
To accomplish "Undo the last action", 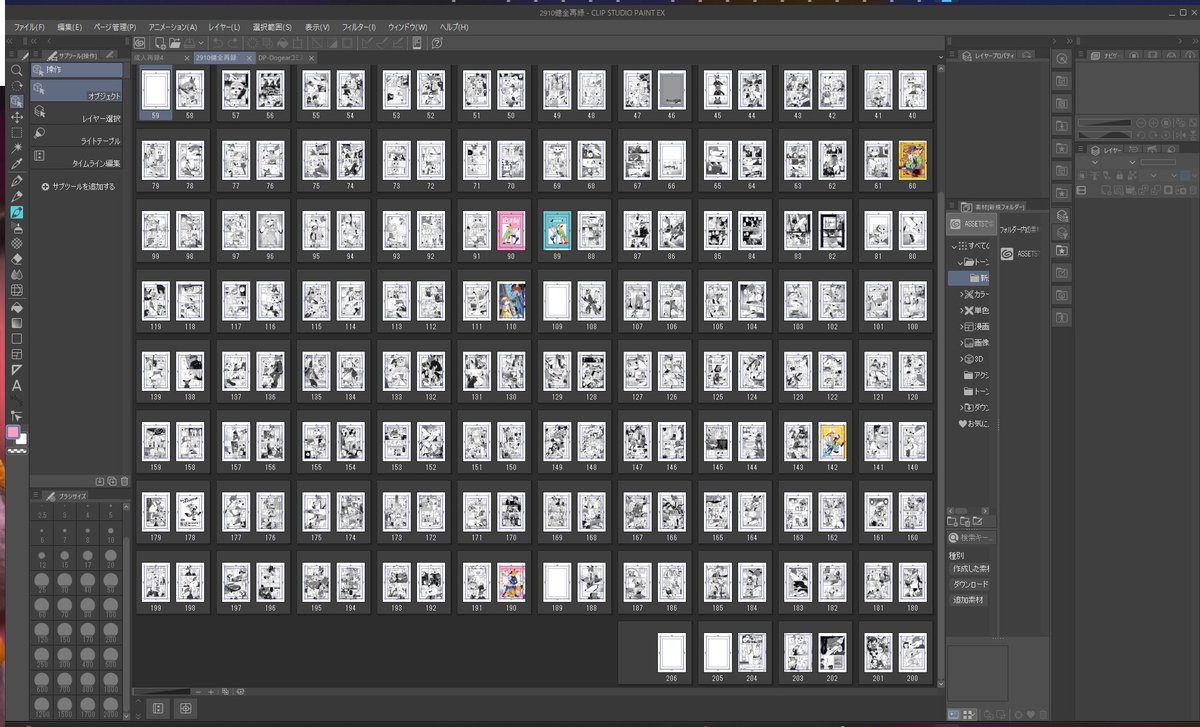I will [x=217, y=43].
